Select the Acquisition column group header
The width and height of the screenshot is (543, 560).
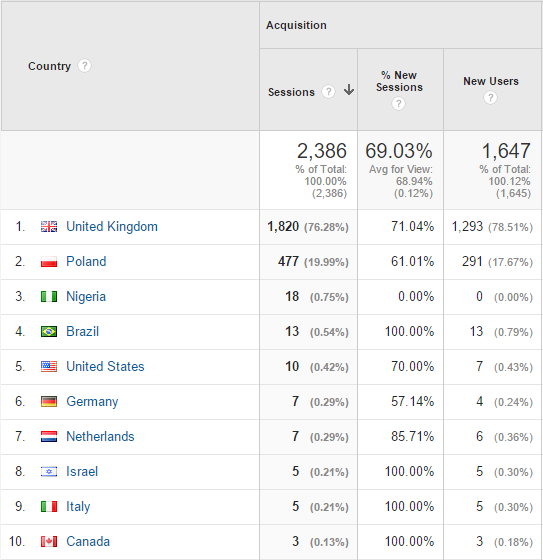296,25
